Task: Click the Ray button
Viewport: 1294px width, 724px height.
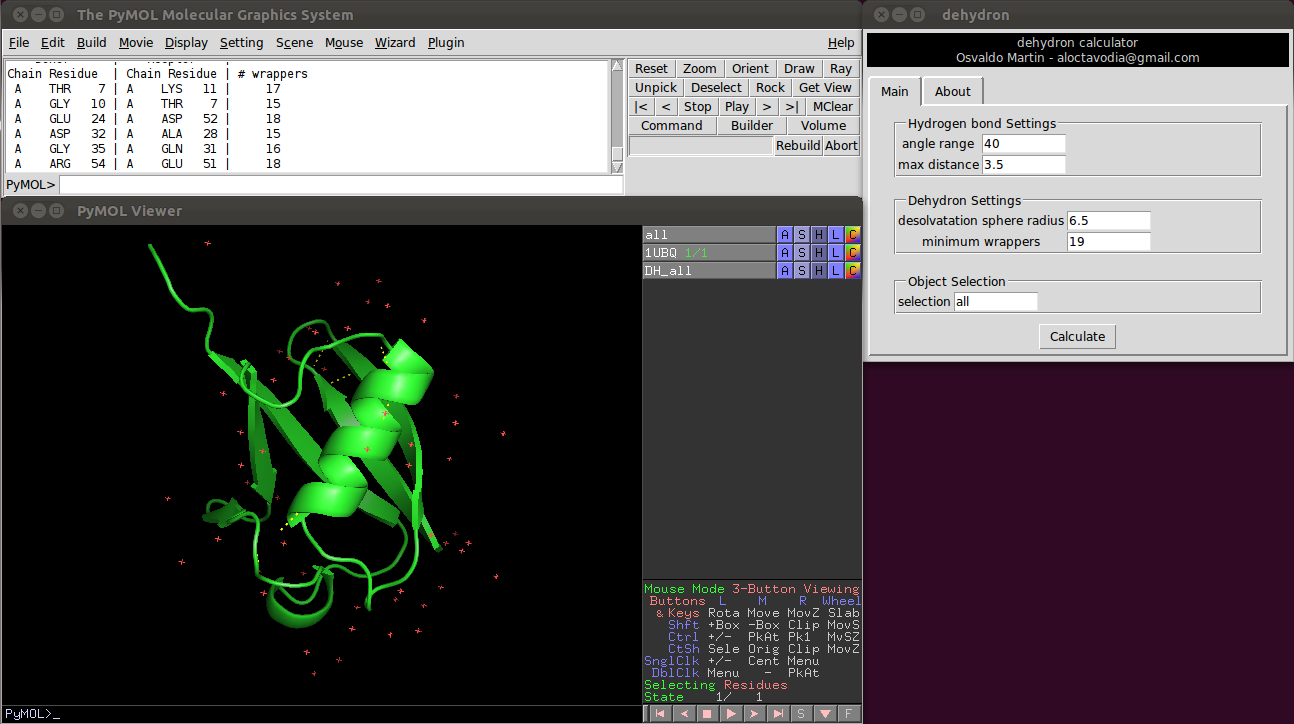Action: (841, 69)
